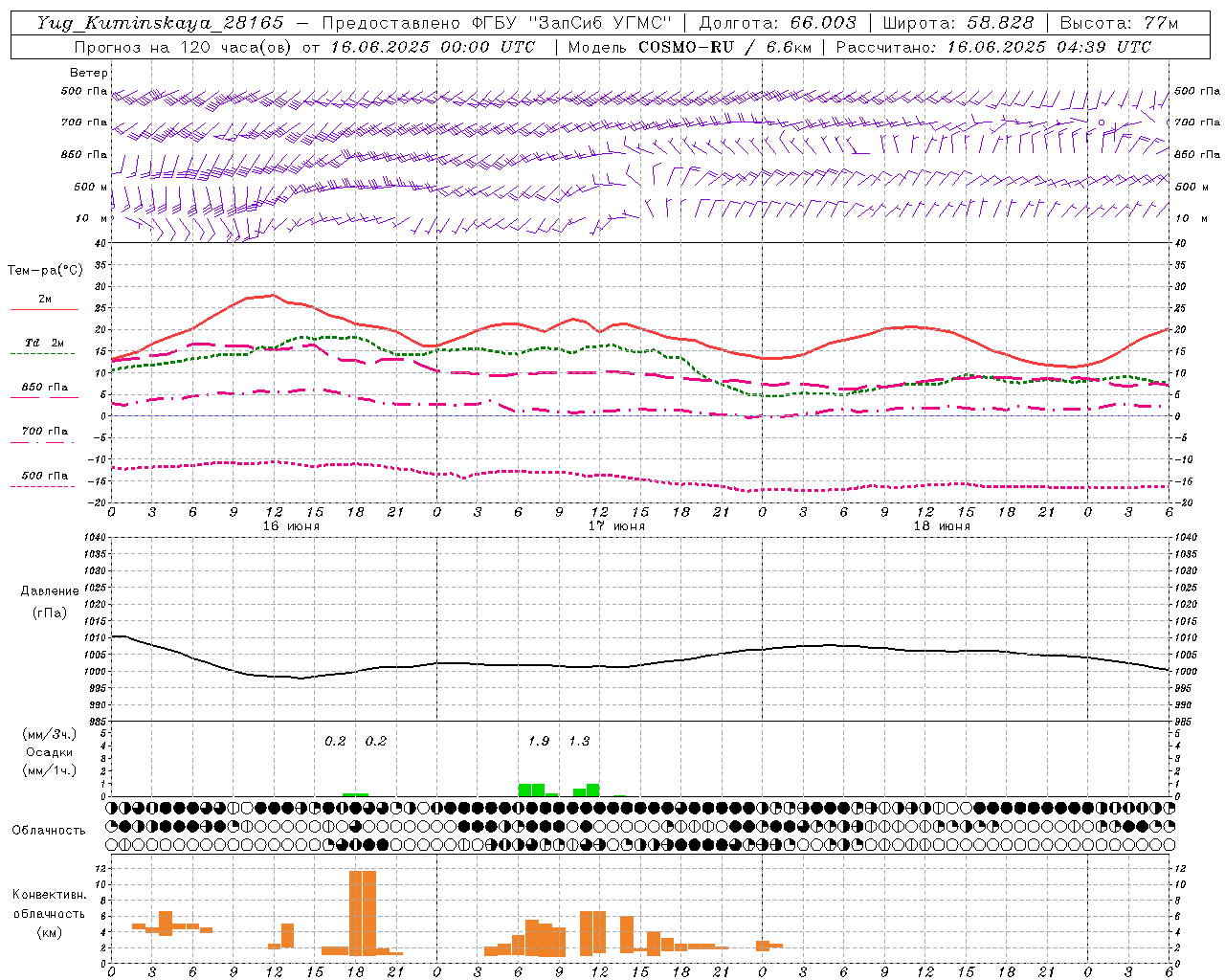The width and height of the screenshot is (1225, 980).
Task: Click the Давление pressure panel label
Action: pos(49,591)
